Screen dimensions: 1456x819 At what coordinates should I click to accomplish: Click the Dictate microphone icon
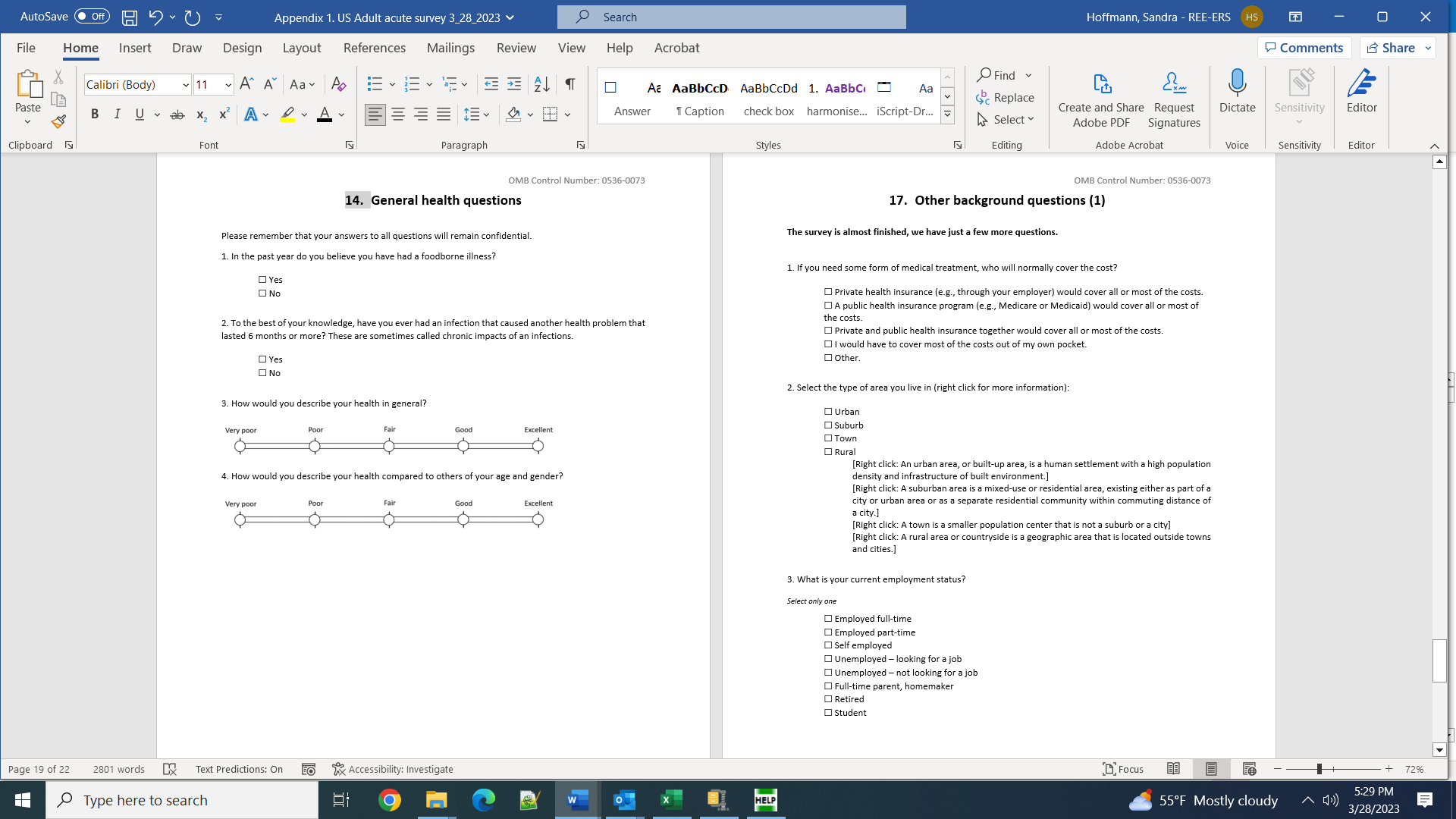(1237, 83)
